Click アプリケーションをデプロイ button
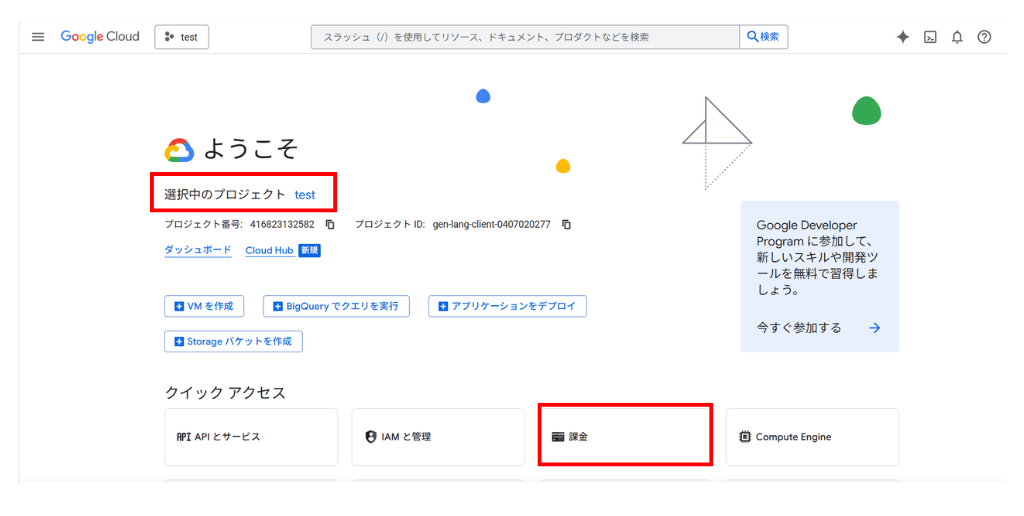The width and height of the screenshot is (1024, 516). click(507, 306)
